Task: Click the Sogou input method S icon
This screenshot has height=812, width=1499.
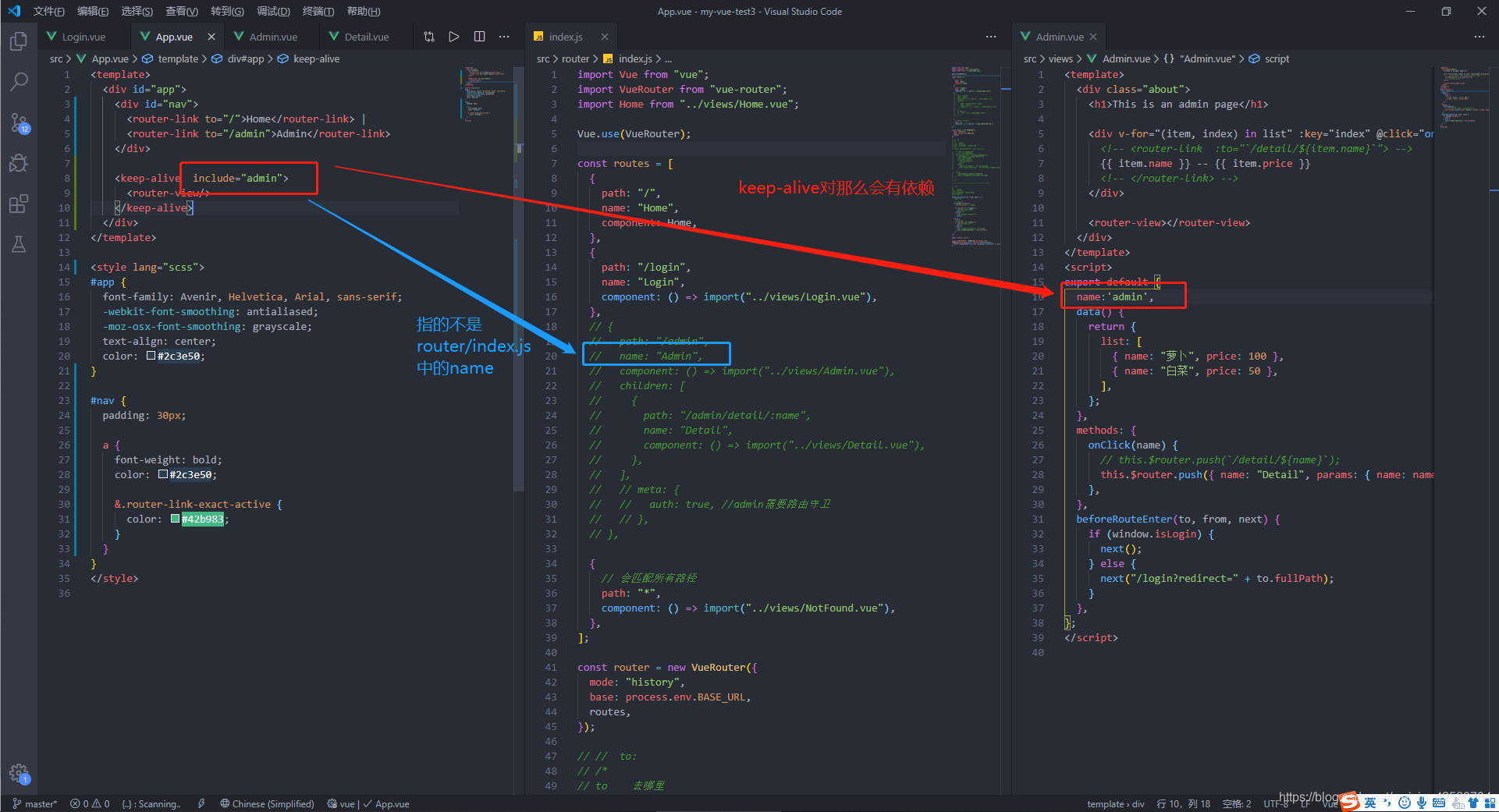Action: click(1350, 802)
